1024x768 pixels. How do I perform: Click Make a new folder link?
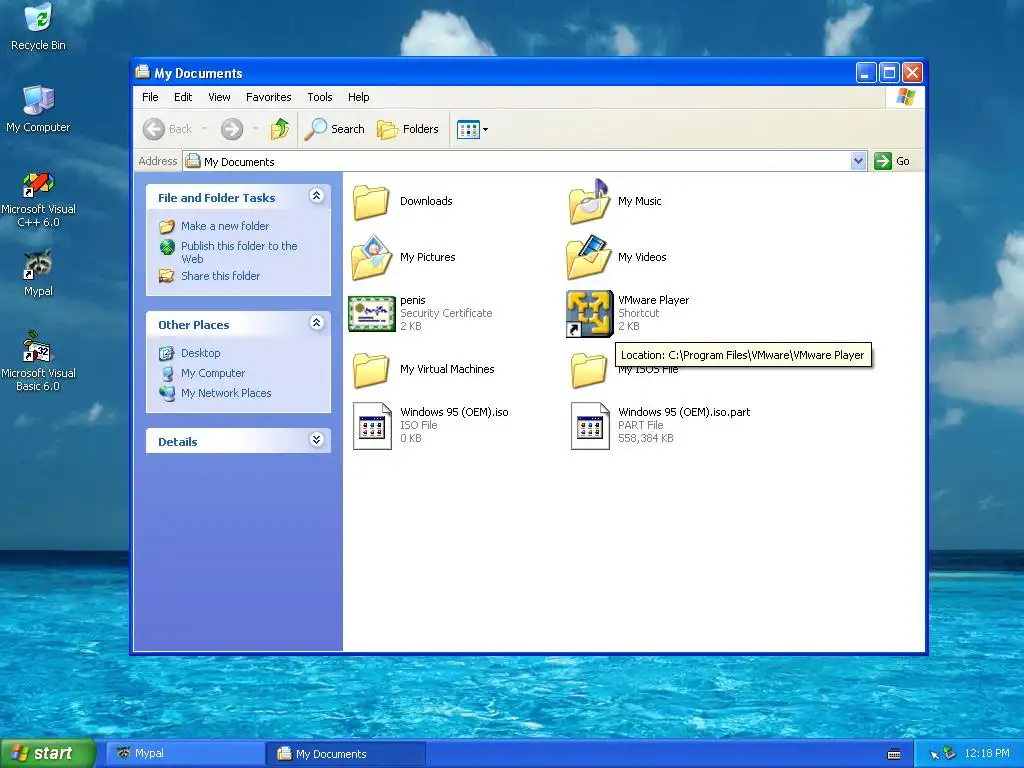coord(225,226)
